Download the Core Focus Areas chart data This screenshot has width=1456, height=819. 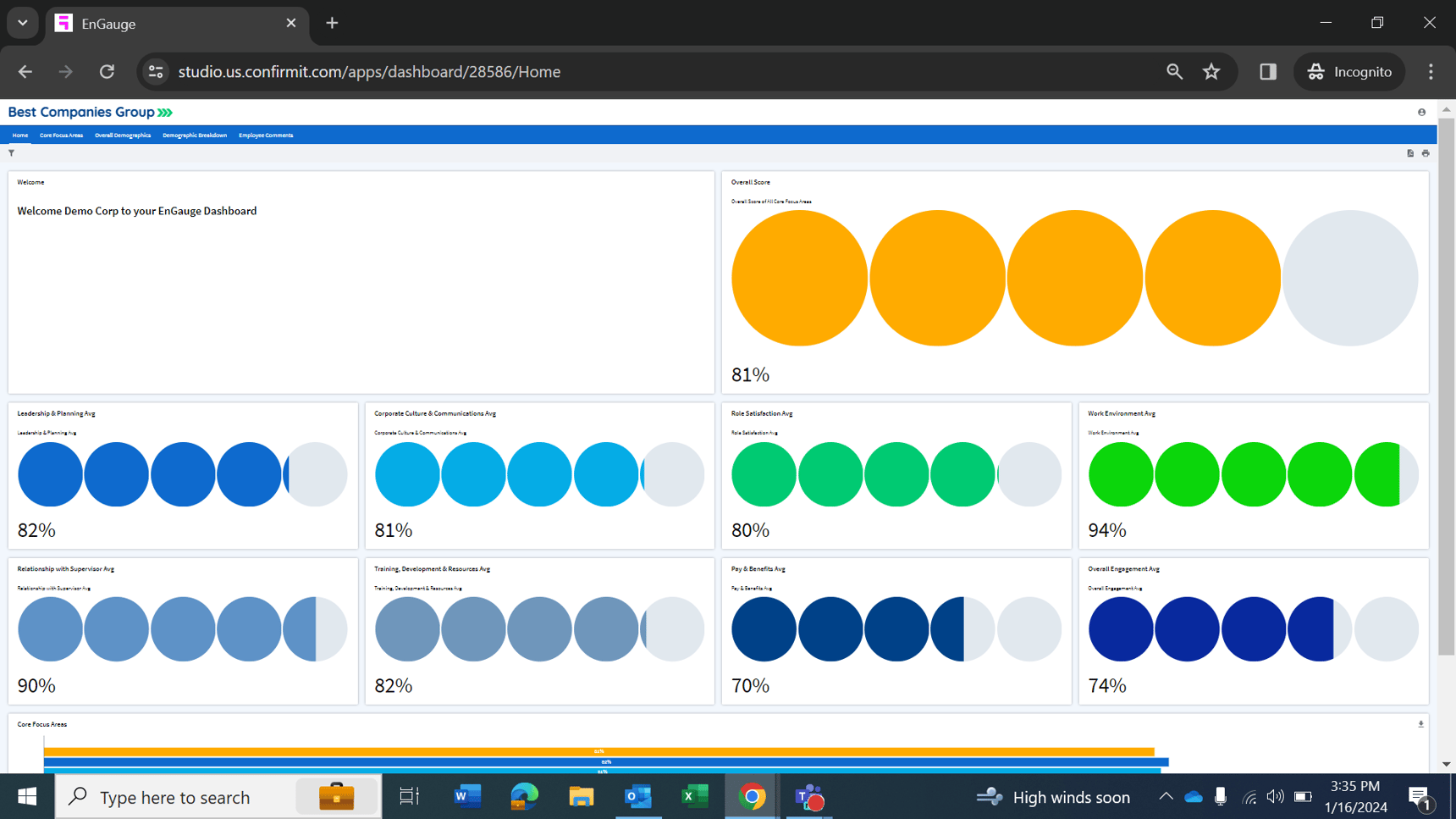point(1420,723)
